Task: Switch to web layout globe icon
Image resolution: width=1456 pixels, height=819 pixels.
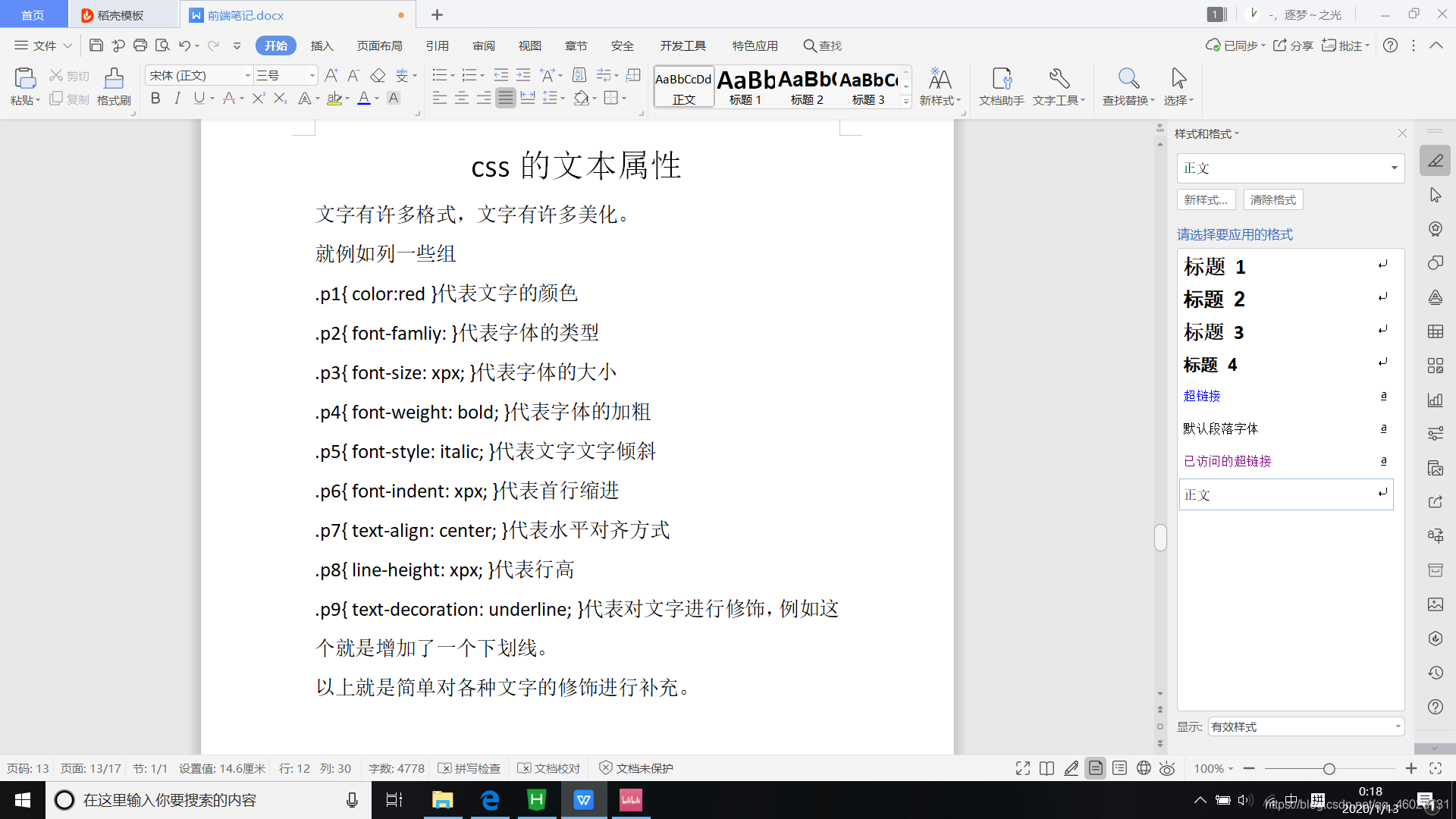Action: (x=1144, y=768)
